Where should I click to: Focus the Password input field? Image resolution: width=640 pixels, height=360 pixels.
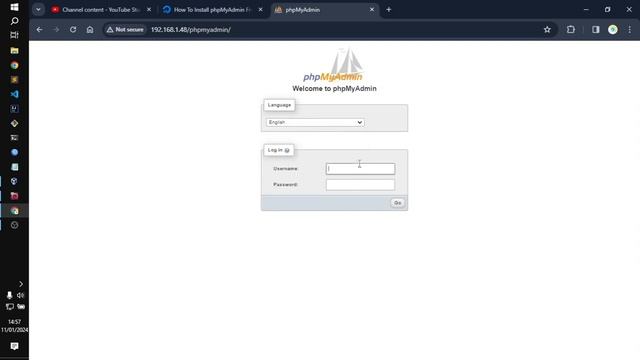pyautogui.click(x=360, y=184)
